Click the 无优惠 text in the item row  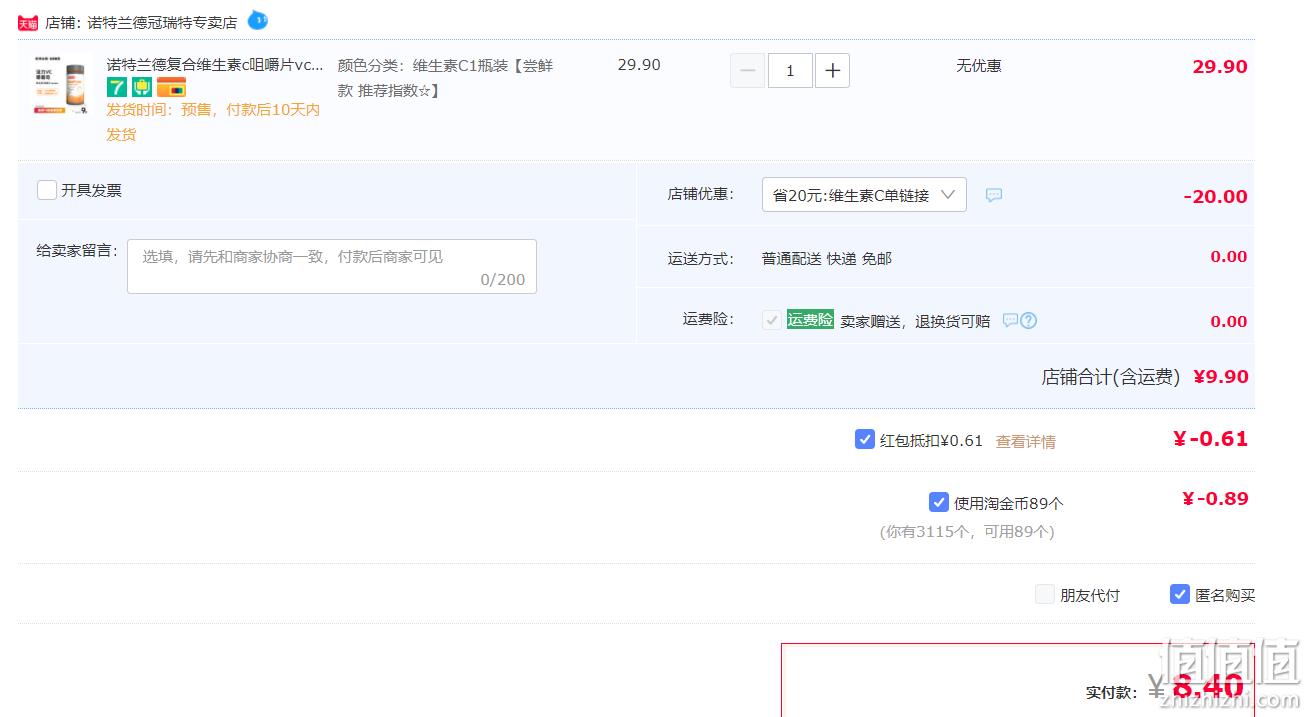tap(979, 65)
